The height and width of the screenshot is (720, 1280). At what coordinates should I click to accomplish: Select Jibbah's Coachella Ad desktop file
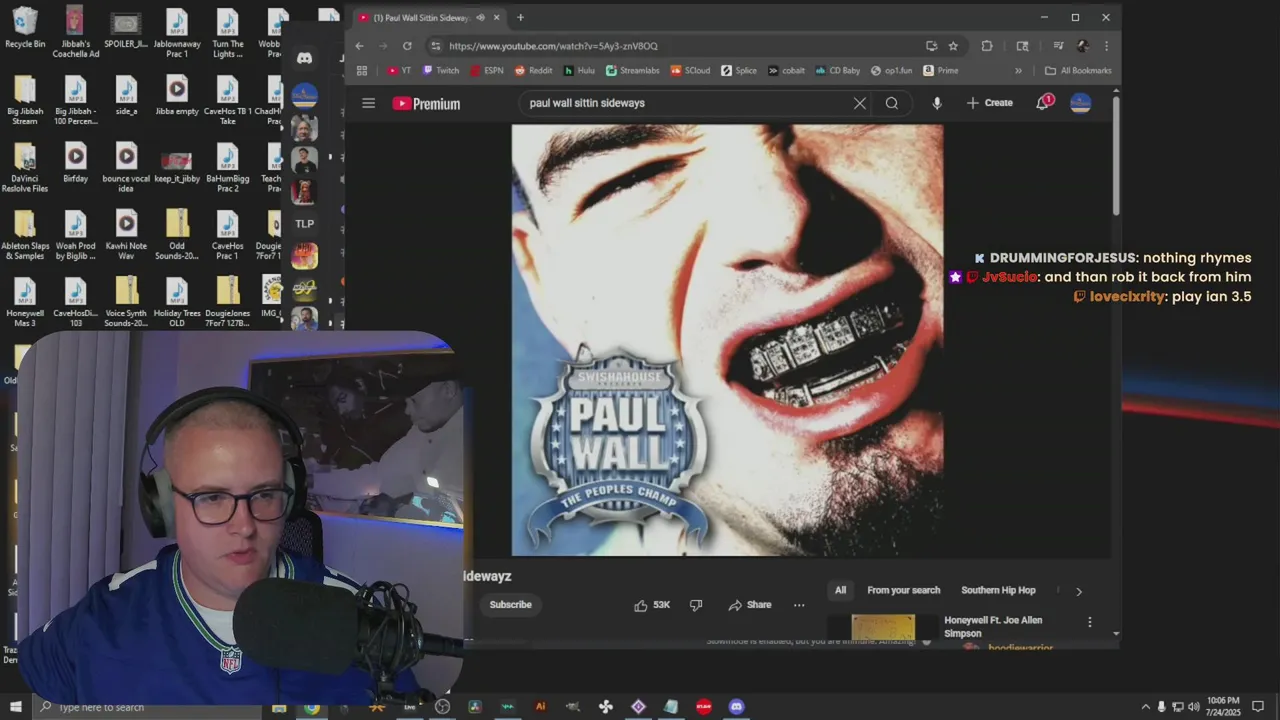click(x=76, y=33)
